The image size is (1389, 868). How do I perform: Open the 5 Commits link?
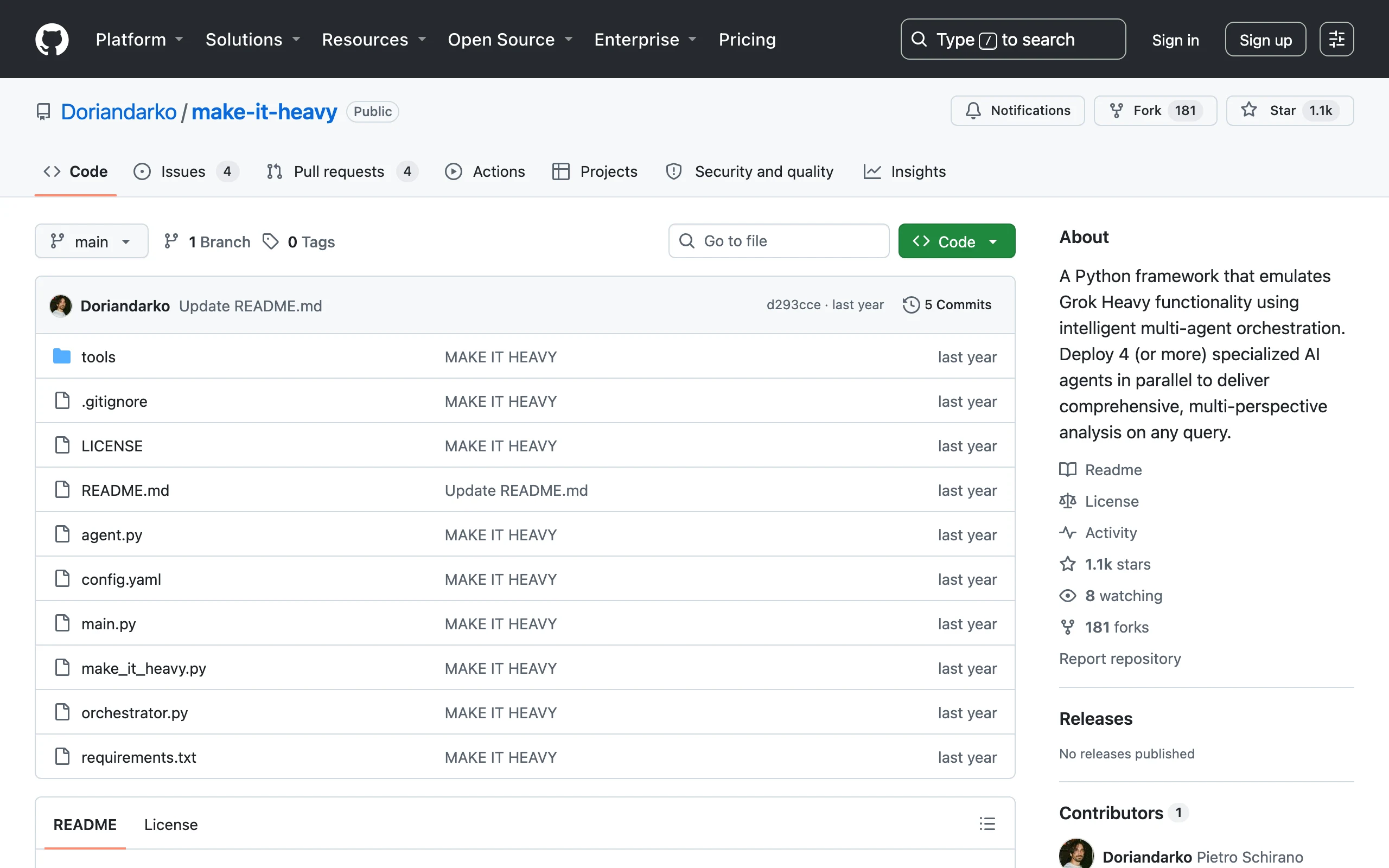point(947,305)
